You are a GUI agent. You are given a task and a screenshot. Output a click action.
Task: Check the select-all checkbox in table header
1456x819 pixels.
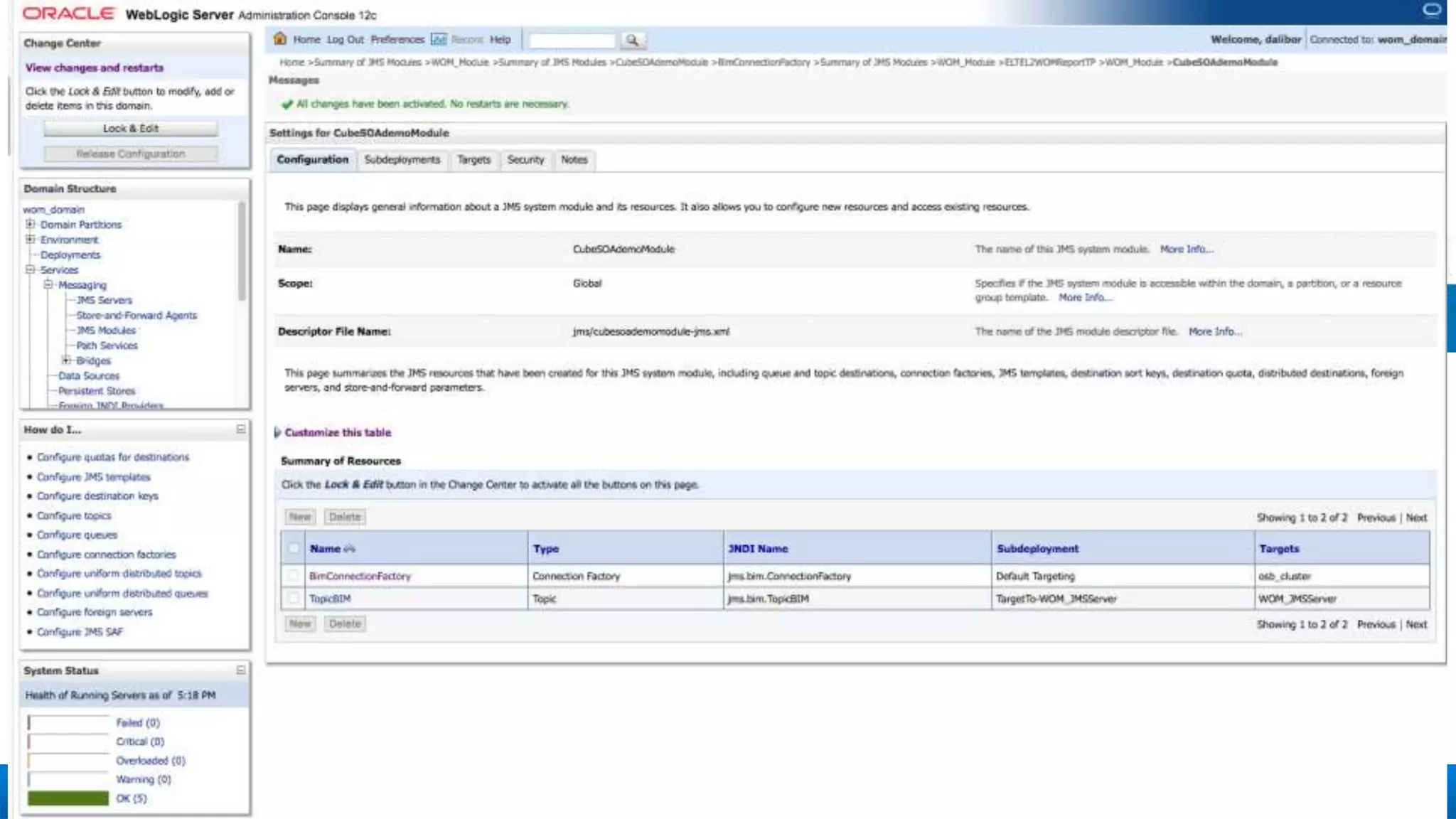click(x=294, y=548)
